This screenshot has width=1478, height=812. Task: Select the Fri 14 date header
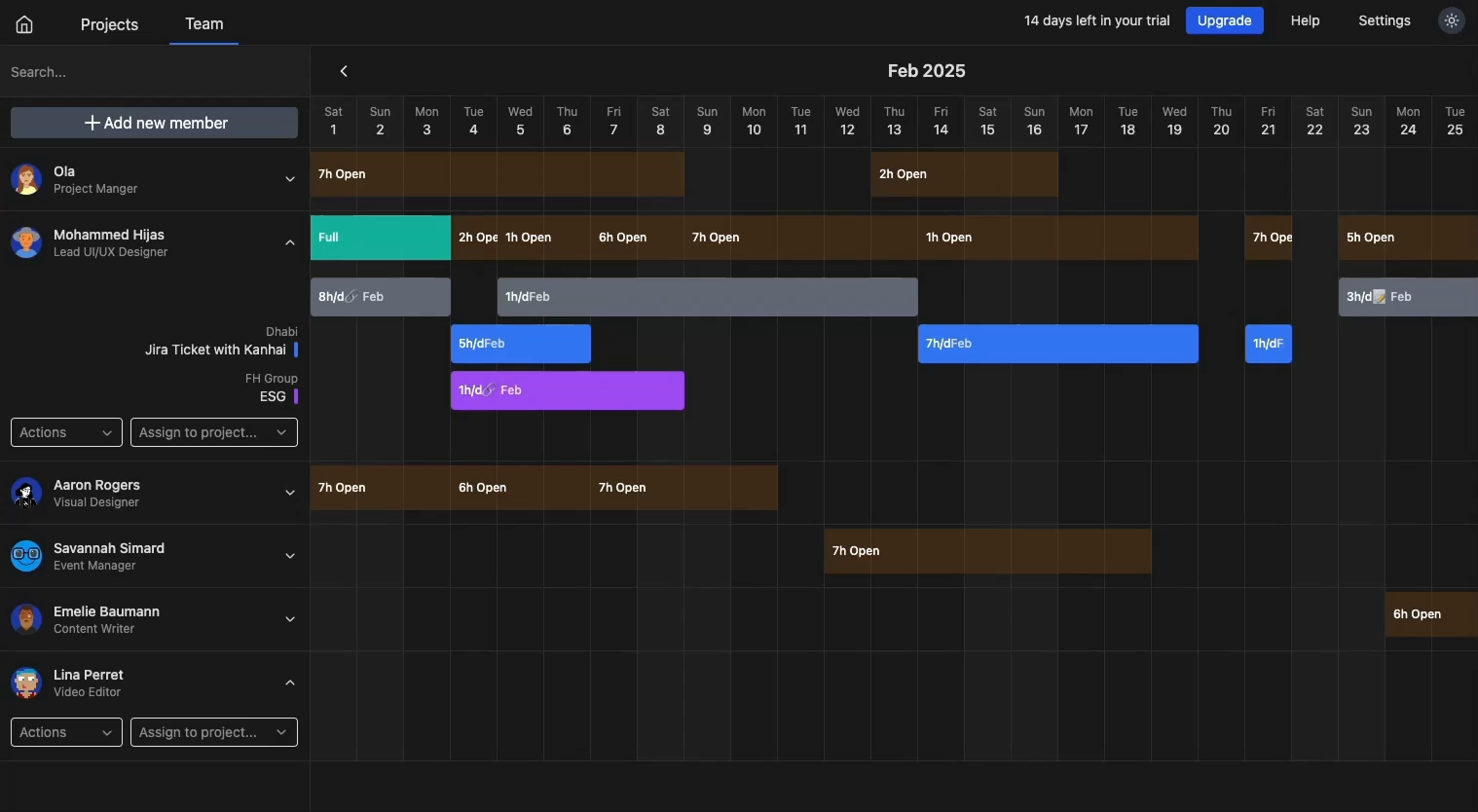coord(941,122)
